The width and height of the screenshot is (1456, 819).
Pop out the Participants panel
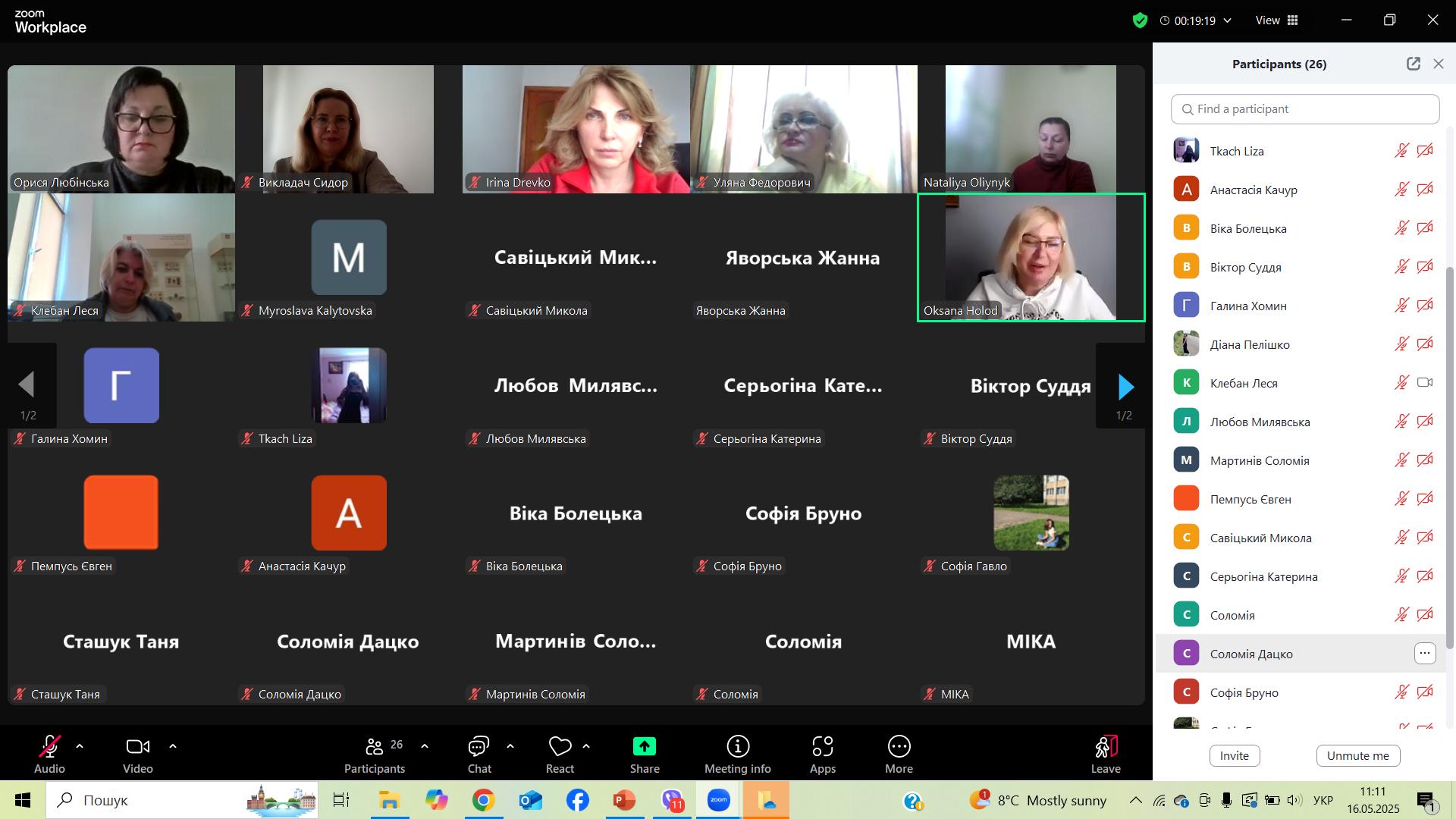[x=1414, y=64]
